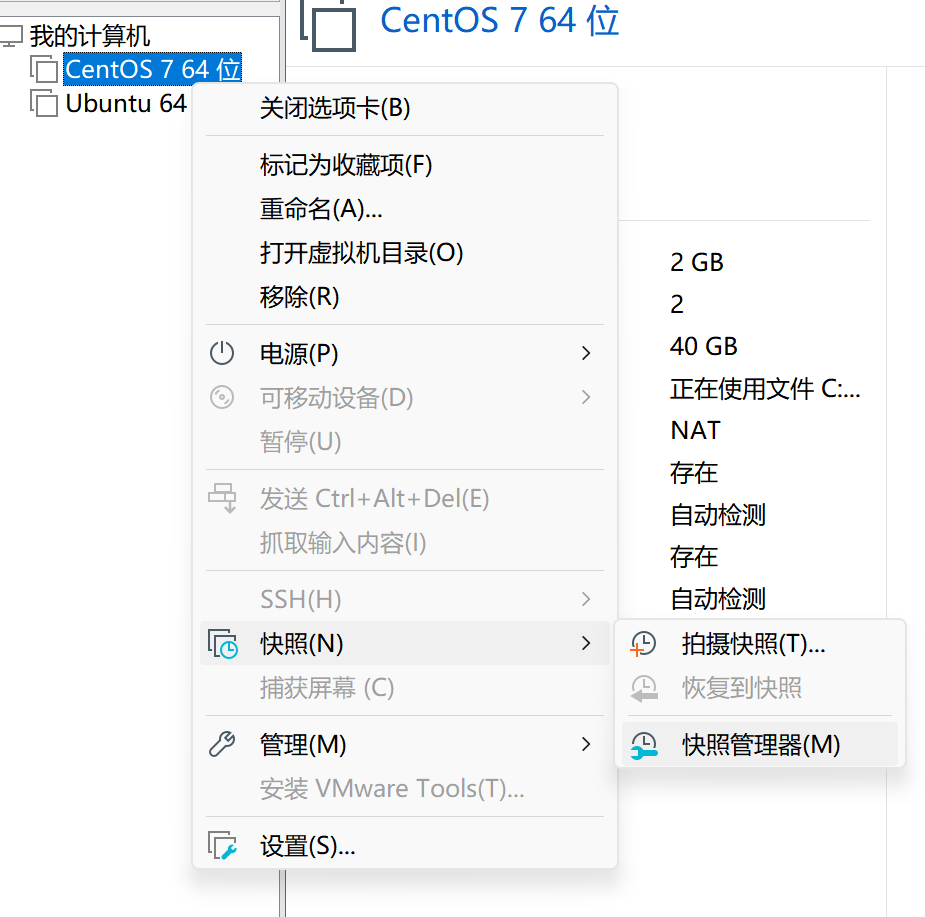Screen dimensions: 925x917
Task: Expand the 管理(M) submenu arrow
Action: (586, 744)
